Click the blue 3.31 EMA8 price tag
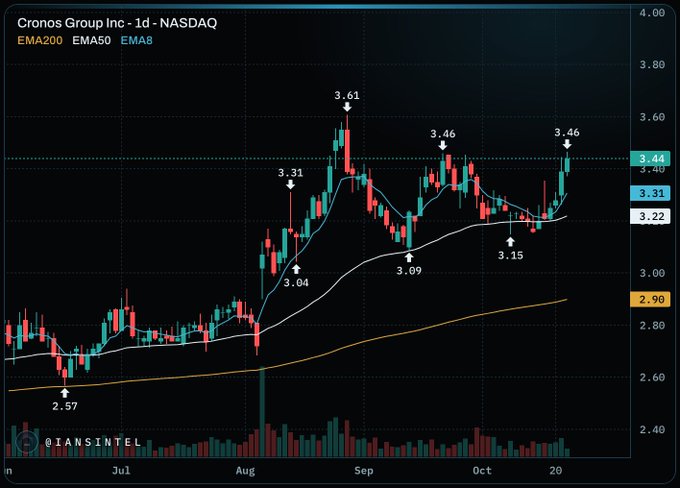680x488 pixels. (651, 193)
